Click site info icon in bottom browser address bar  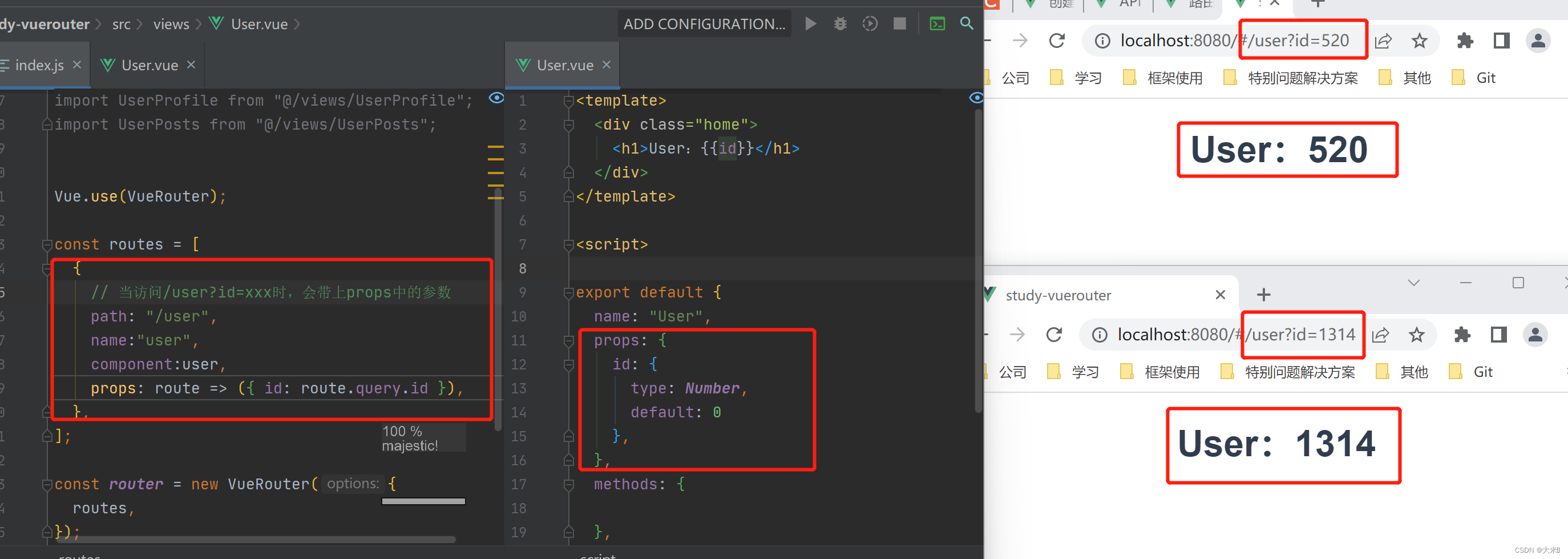click(x=1100, y=335)
